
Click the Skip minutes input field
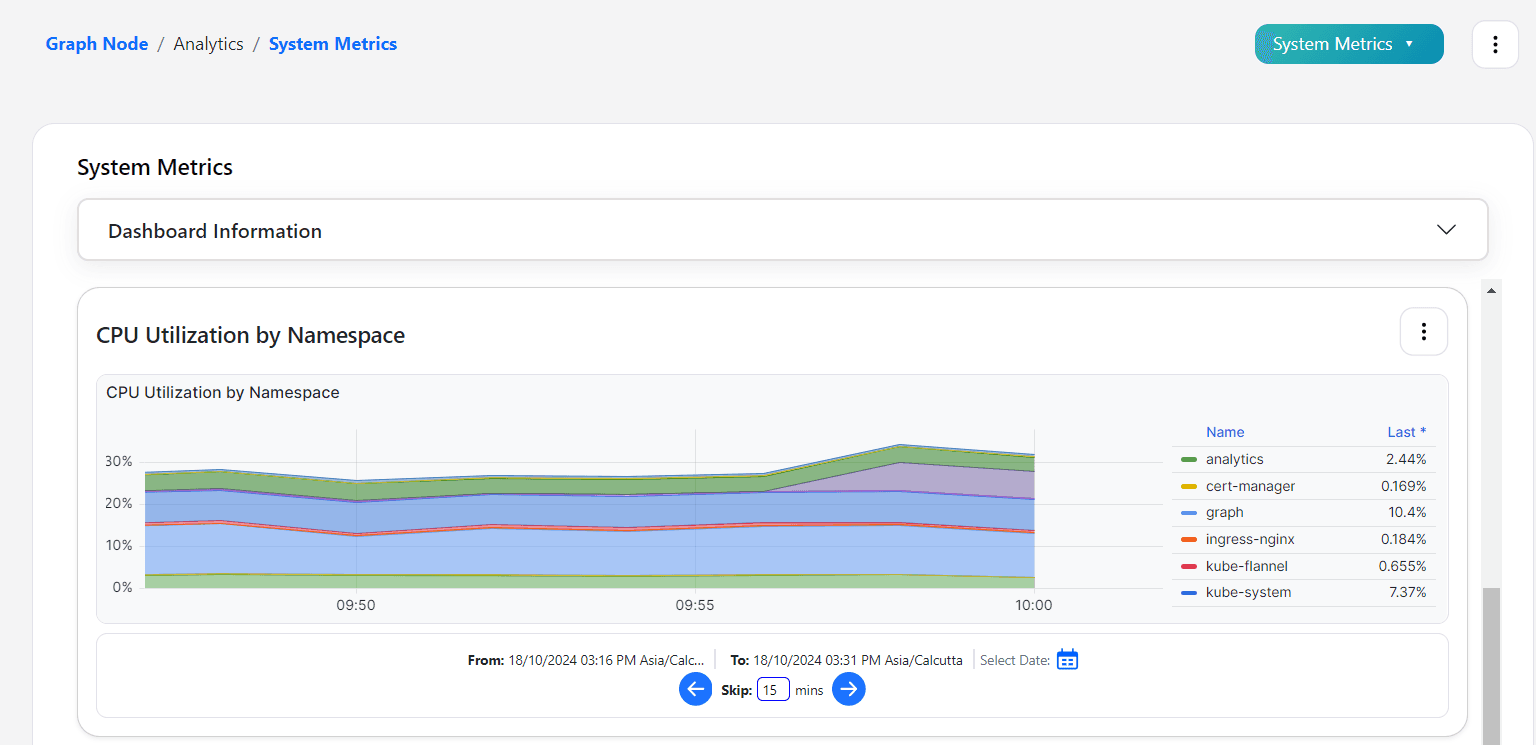773,690
